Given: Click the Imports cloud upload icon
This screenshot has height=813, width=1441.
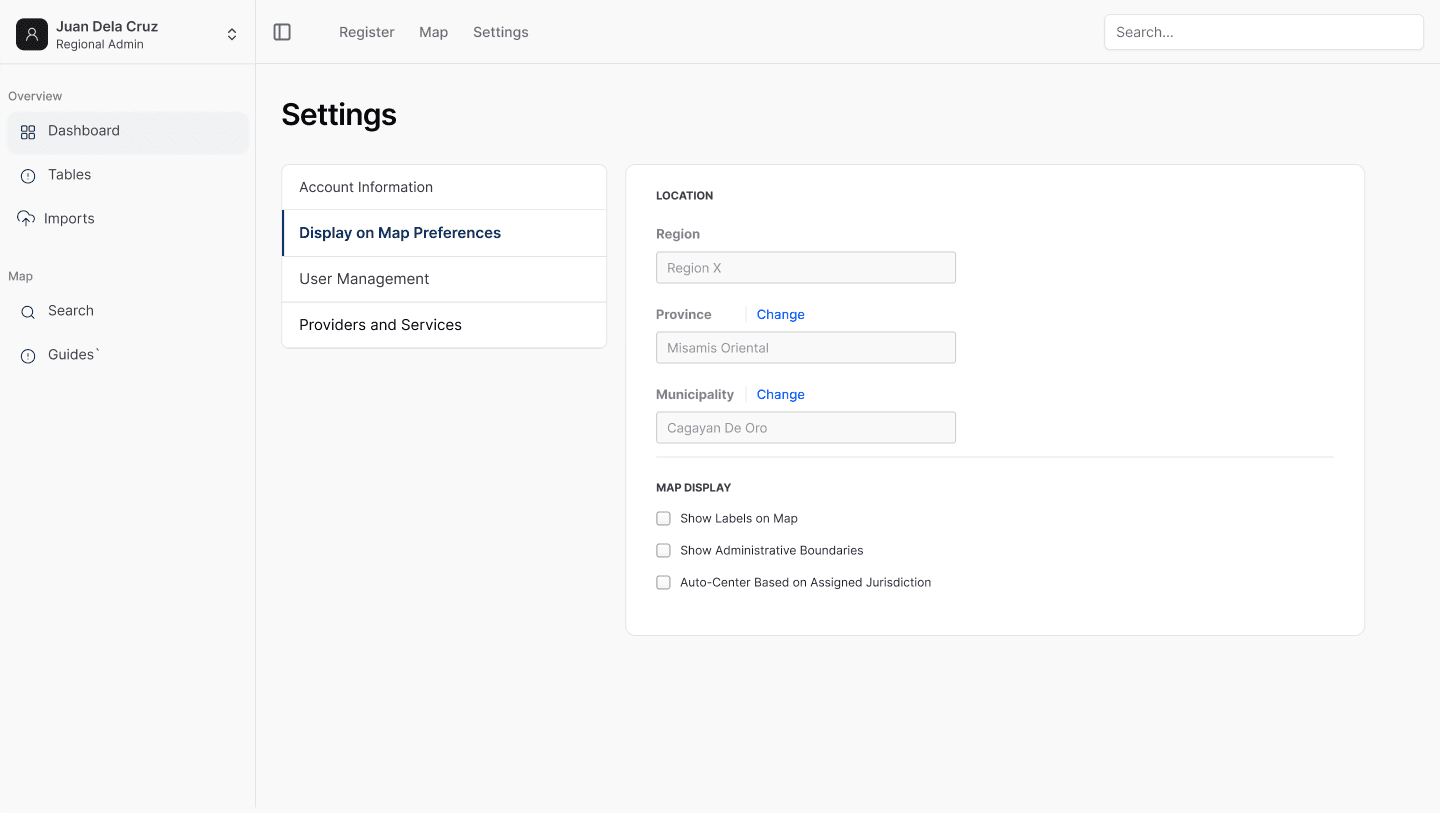Looking at the screenshot, I should pyautogui.click(x=26, y=218).
